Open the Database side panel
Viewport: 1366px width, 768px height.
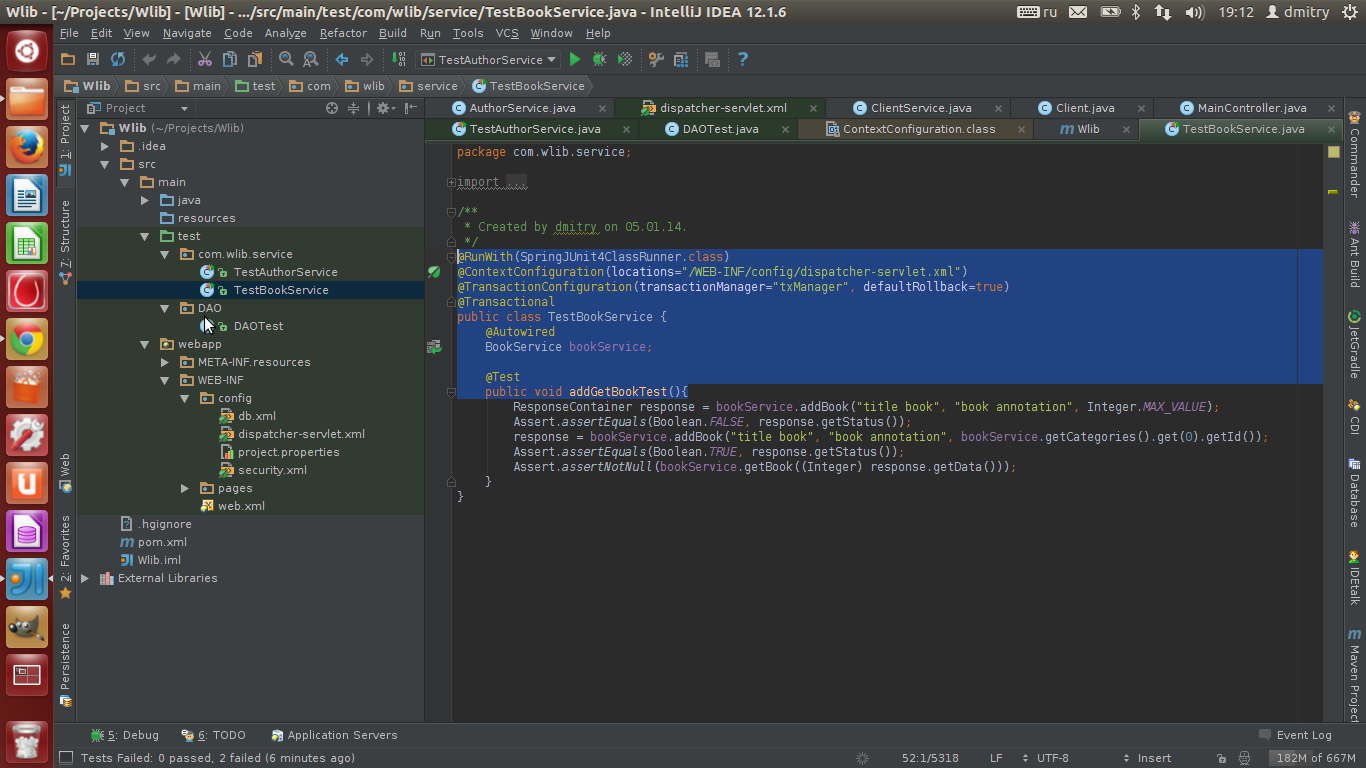1354,491
